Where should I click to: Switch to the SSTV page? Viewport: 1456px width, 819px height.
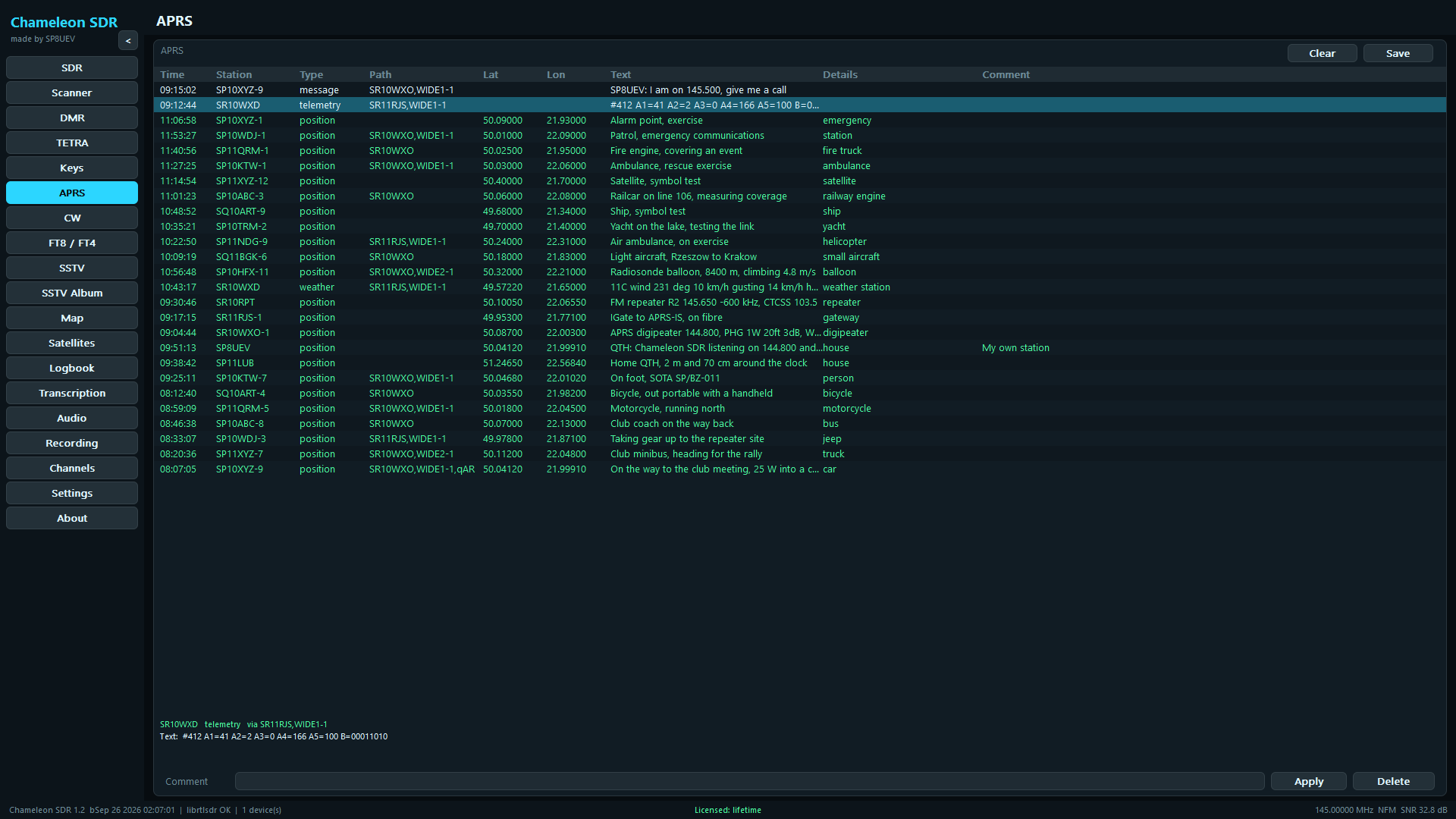(72, 268)
